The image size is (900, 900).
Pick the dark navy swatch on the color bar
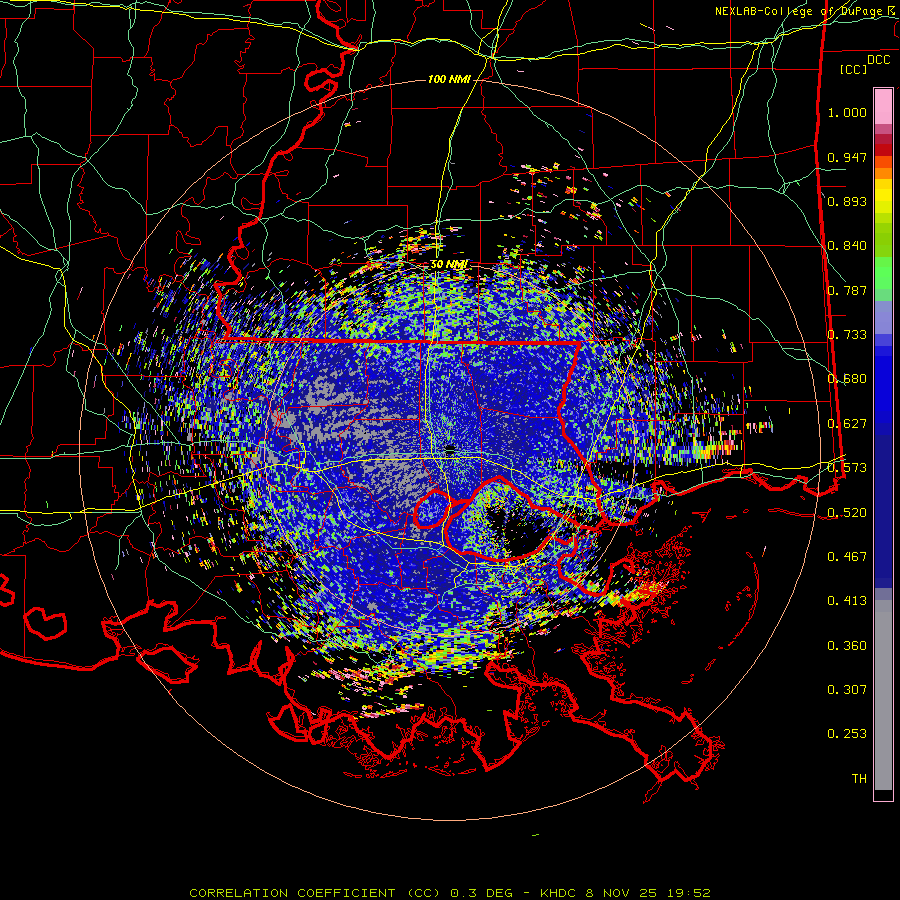pyautogui.click(x=883, y=505)
